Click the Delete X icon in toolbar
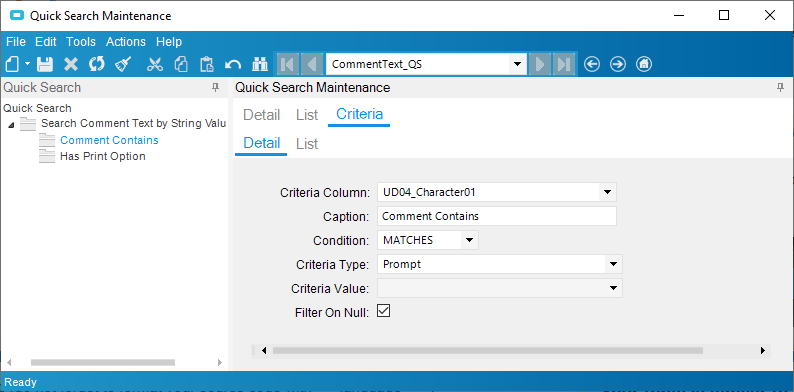Screen dimensions: 794x392 click(71, 64)
